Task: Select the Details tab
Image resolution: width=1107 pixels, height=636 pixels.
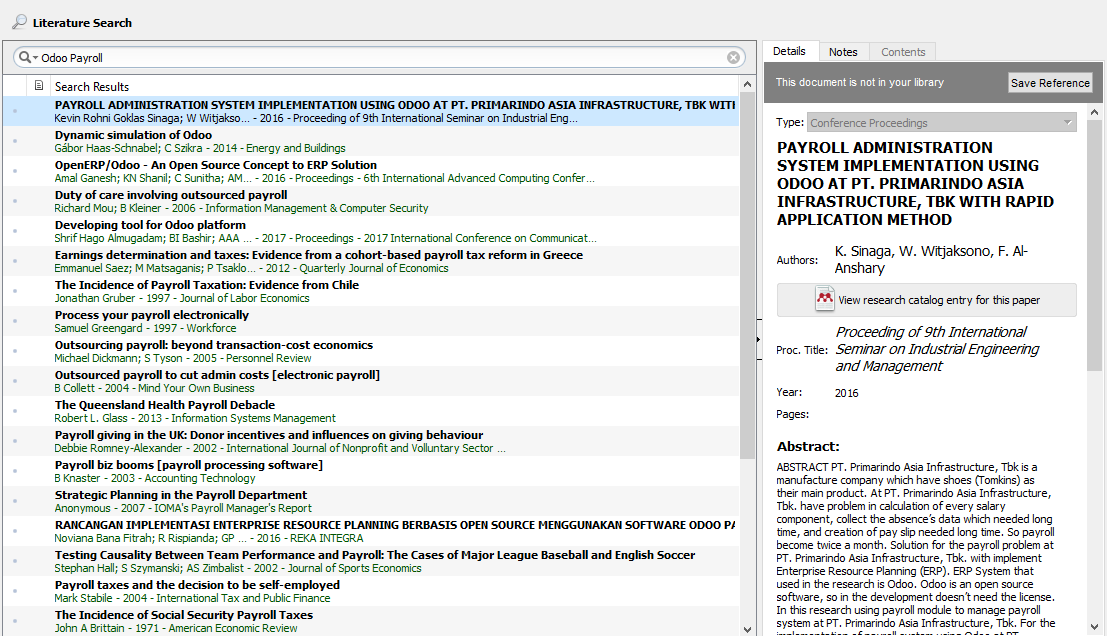Action: (x=789, y=51)
